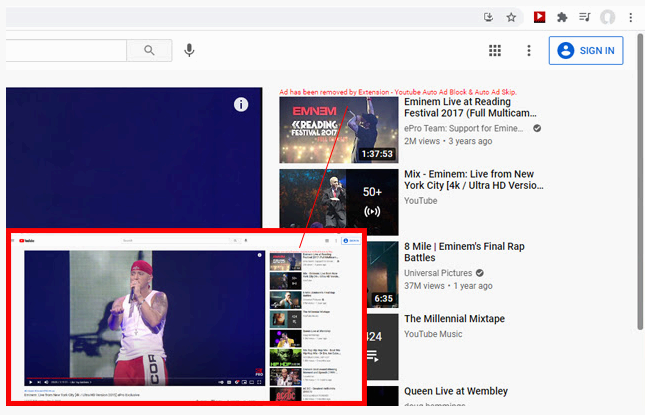Click the 2M views 3 years ago text
The image size is (645, 415).
(448, 141)
